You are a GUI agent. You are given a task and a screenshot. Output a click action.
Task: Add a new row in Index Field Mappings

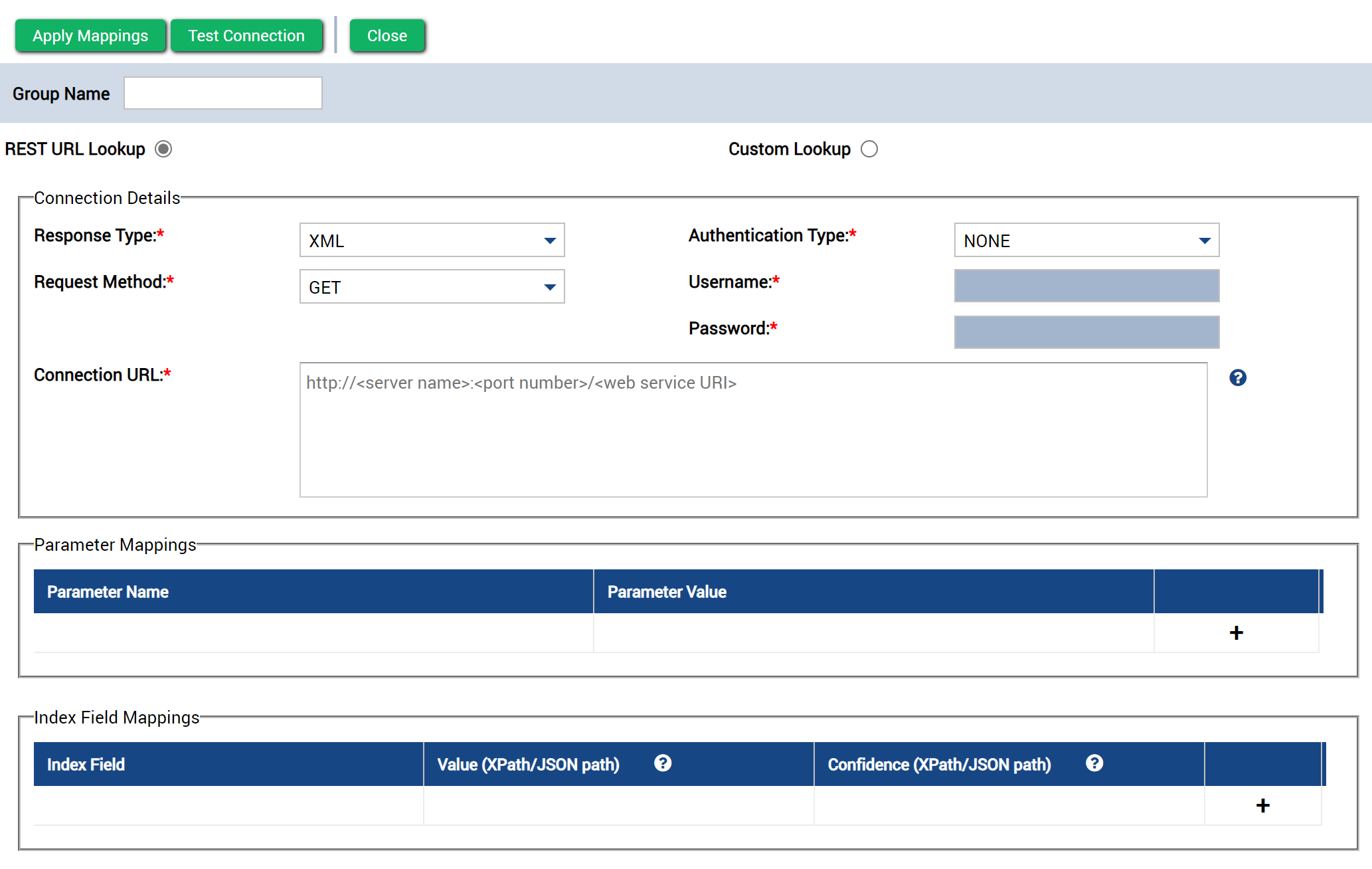click(1263, 805)
